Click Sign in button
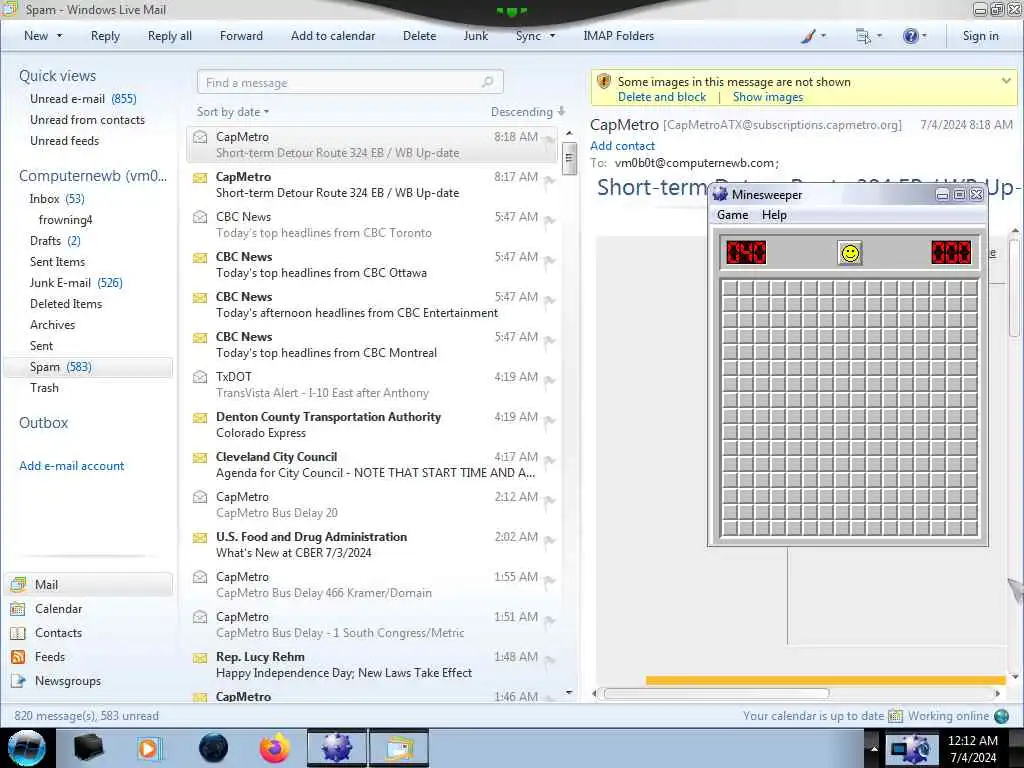This screenshot has height=768, width=1024. [x=980, y=36]
